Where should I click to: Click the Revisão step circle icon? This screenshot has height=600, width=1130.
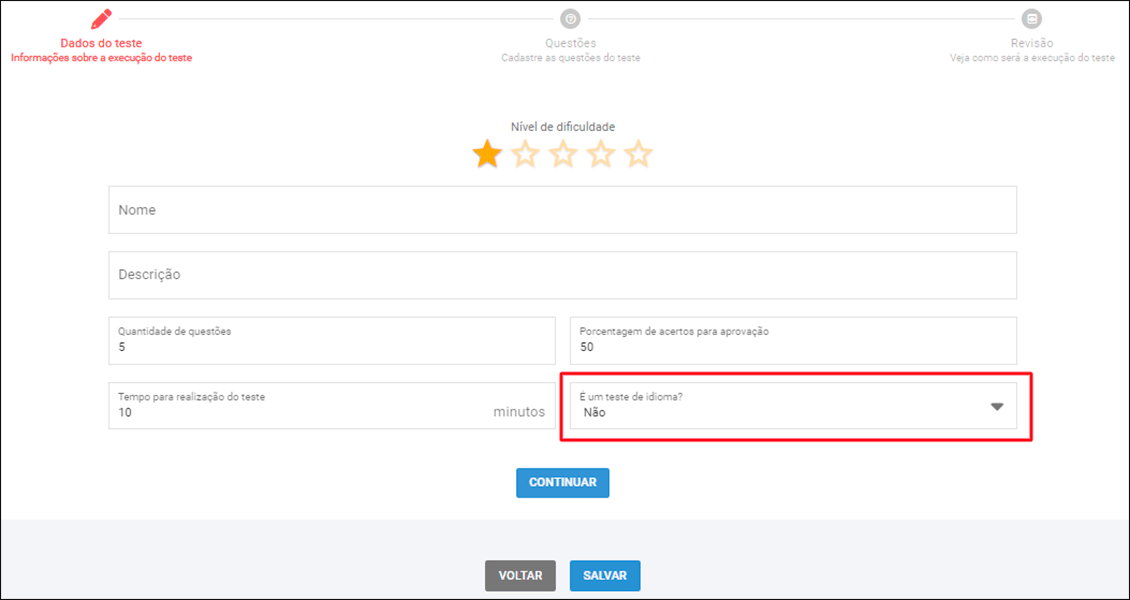click(x=1032, y=19)
